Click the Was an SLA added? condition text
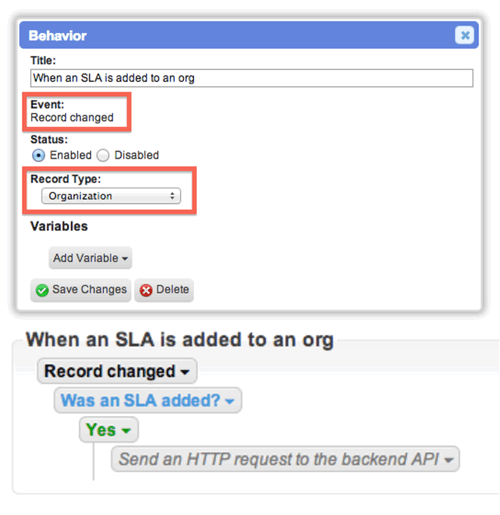Image resolution: width=500 pixels, height=515 pixels. coord(140,400)
